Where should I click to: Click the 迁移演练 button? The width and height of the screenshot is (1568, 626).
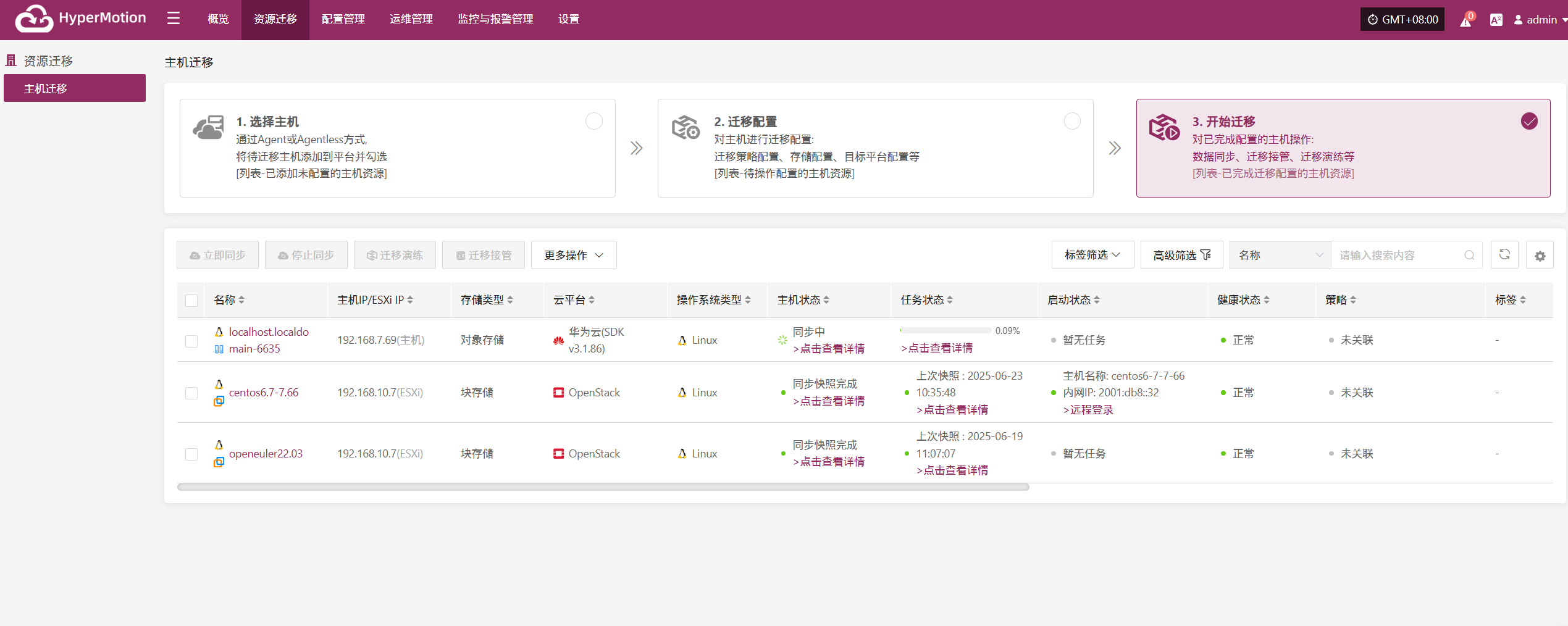pyautogui.click(x=395, y=255)
